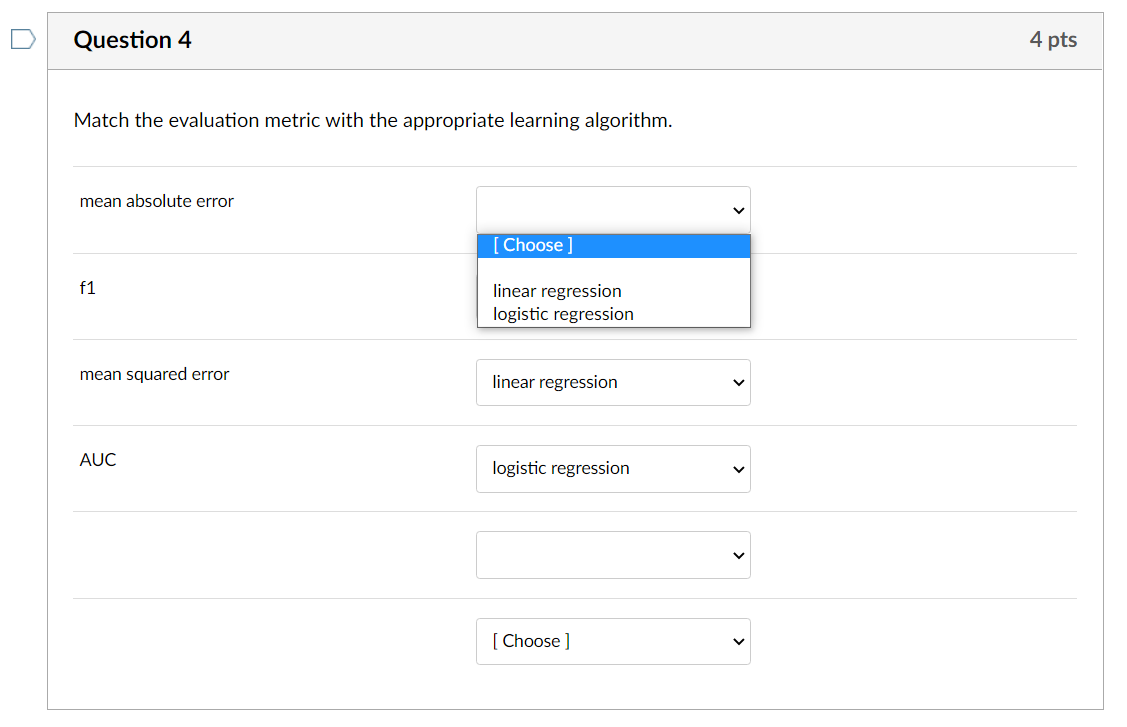Select the blank option in the open list
1127x727 pixels.
(x=613, y=269)
